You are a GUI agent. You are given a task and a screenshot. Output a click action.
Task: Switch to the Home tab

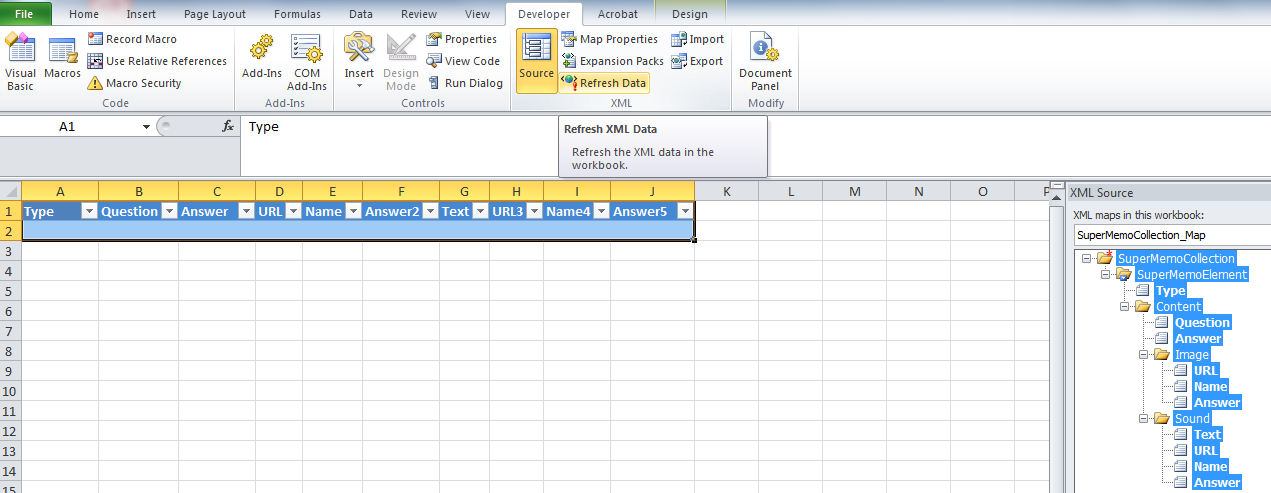click(84, 14)
